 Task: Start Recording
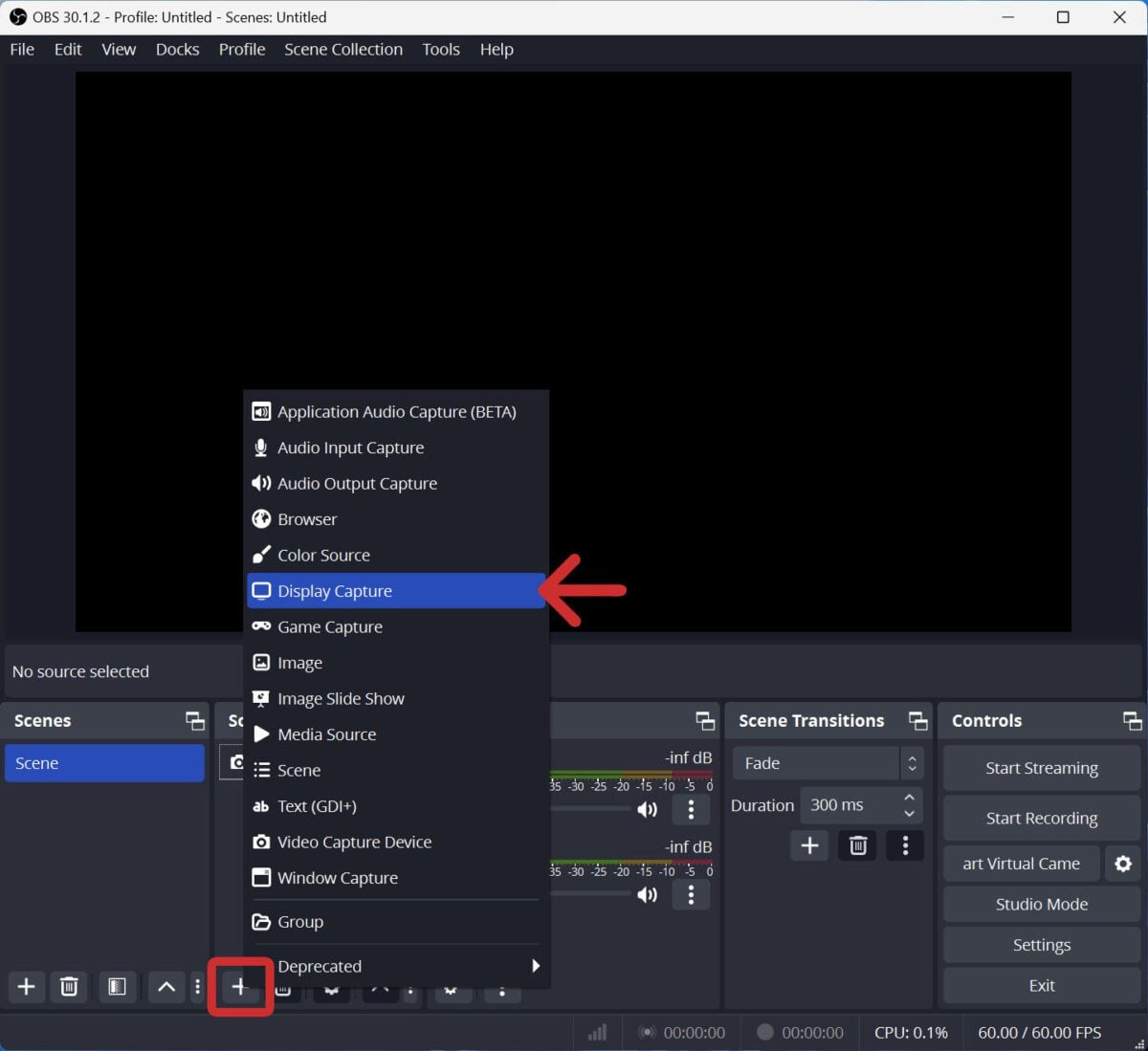[x=1041, y=818]
